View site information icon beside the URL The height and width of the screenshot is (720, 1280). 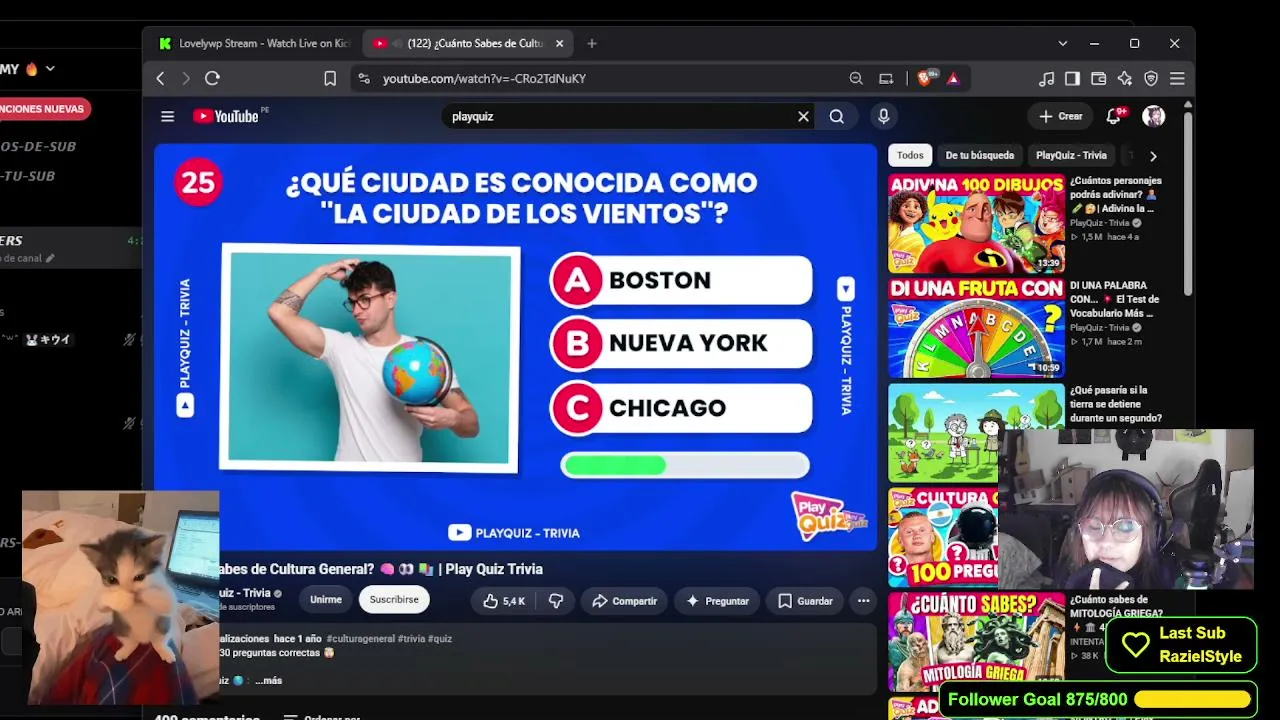(x=364, y=78)
